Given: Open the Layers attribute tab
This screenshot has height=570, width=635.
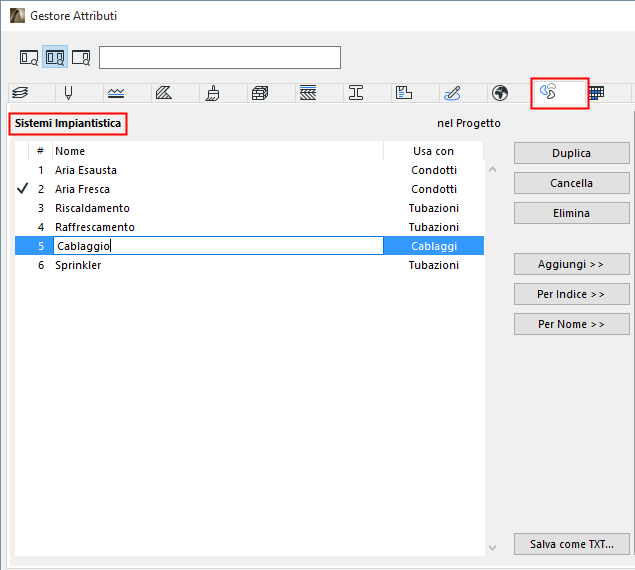Looking at the screenshot, I should click(x=20, y=93).
